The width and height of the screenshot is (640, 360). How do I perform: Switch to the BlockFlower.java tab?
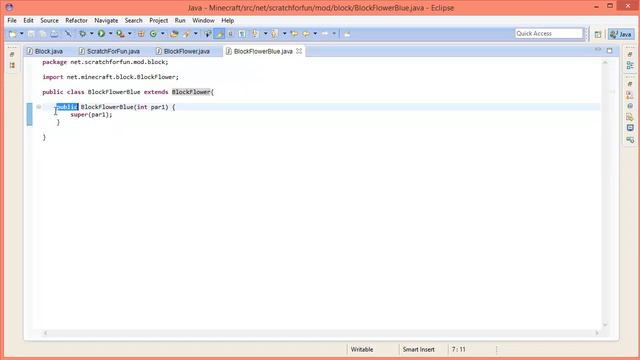183,51
